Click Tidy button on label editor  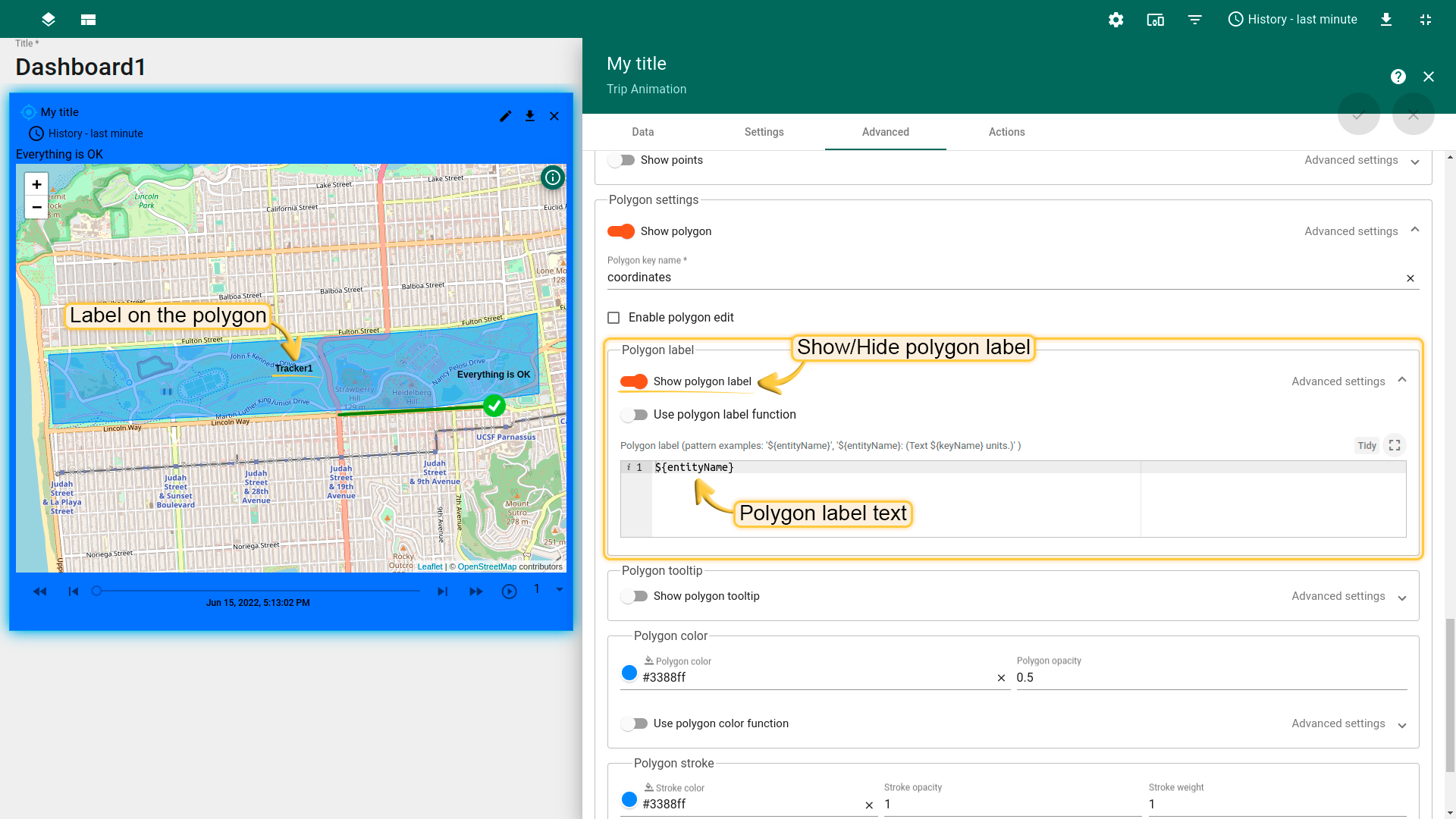click(x=1367, y=446)
